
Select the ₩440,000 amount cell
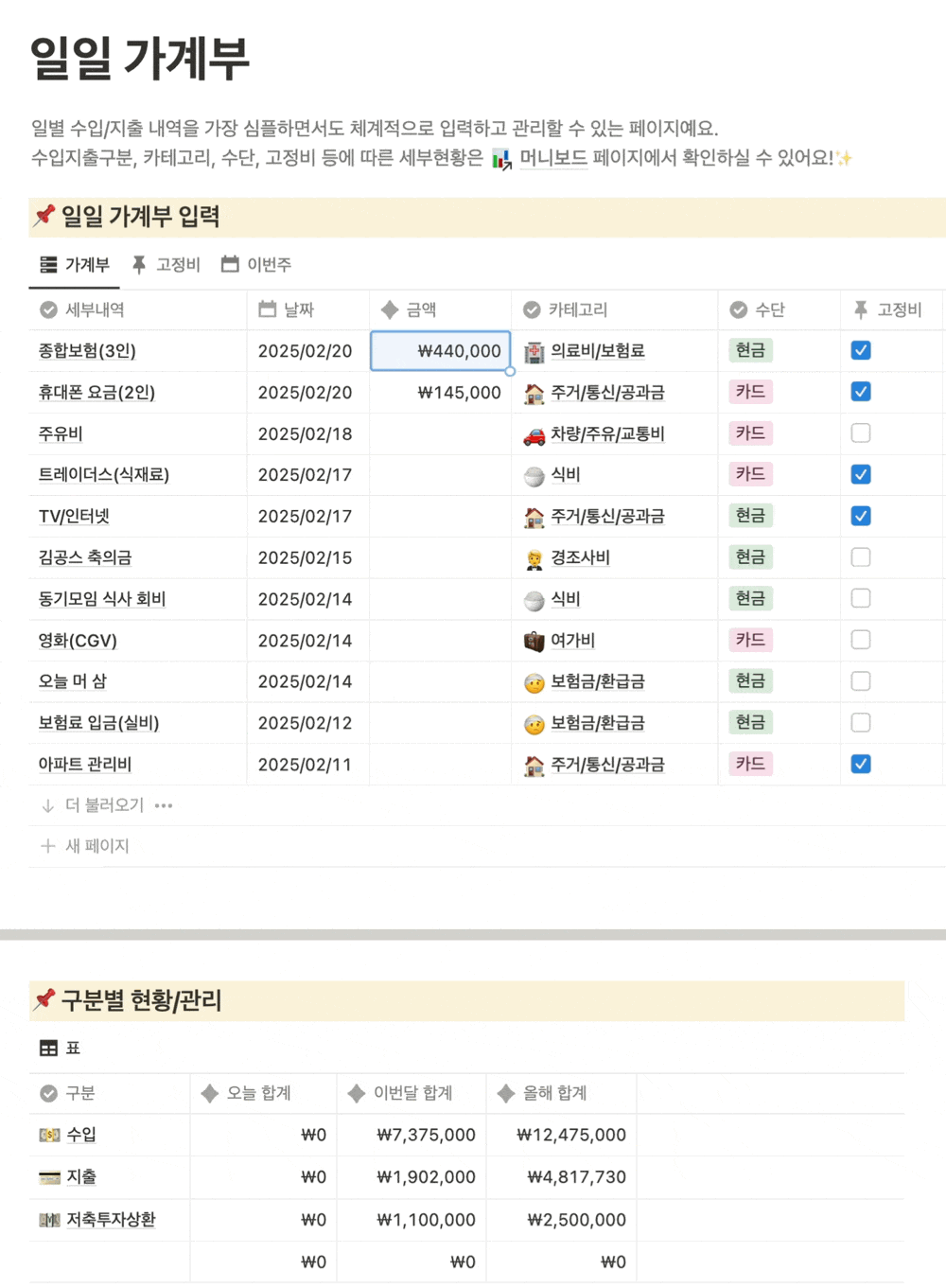point(440,350)
